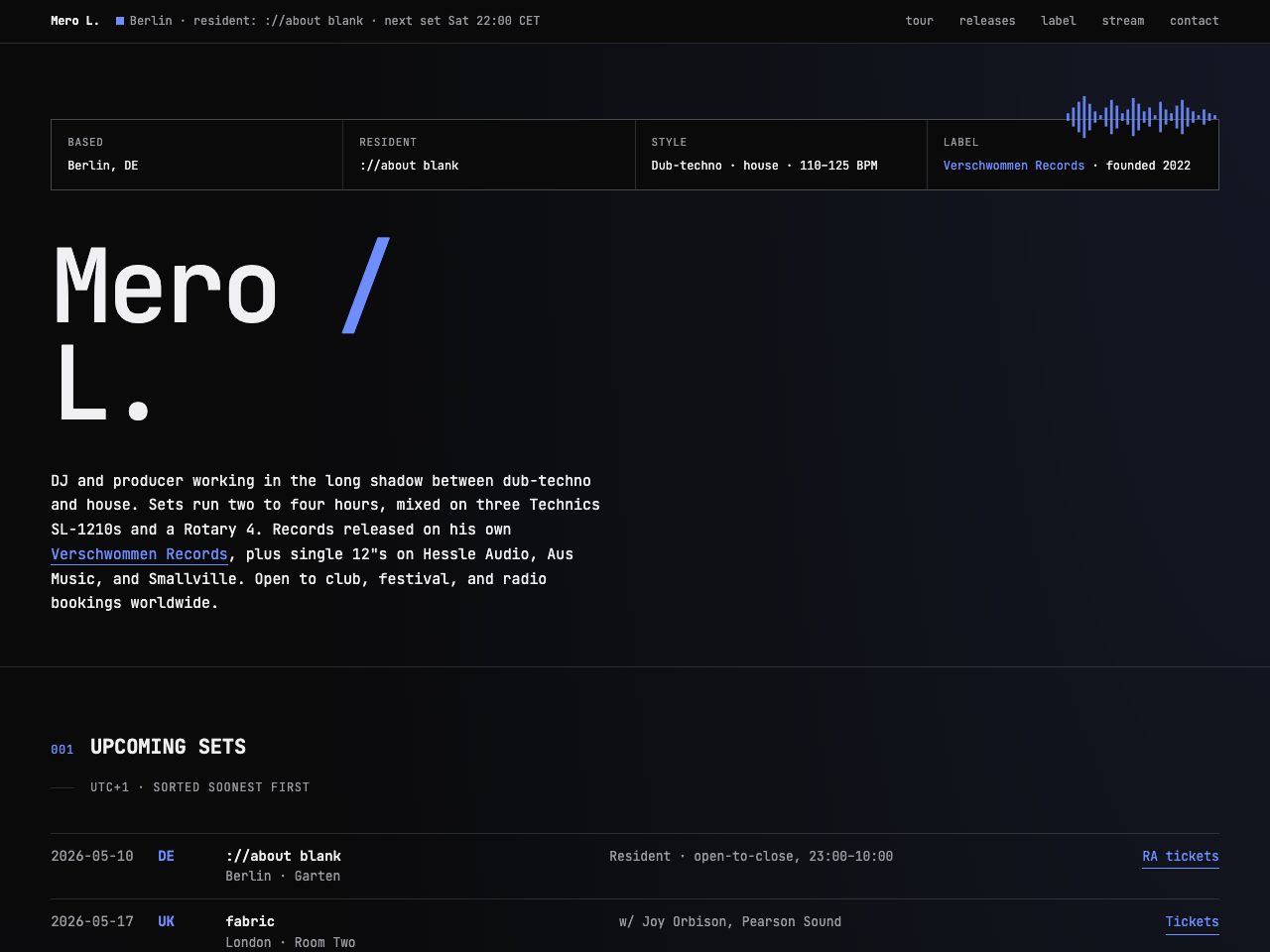Click the 'UPCOMING SETS' section heading
The height and width of the screenshot is (952, 1270).
[x=169, y=747]
